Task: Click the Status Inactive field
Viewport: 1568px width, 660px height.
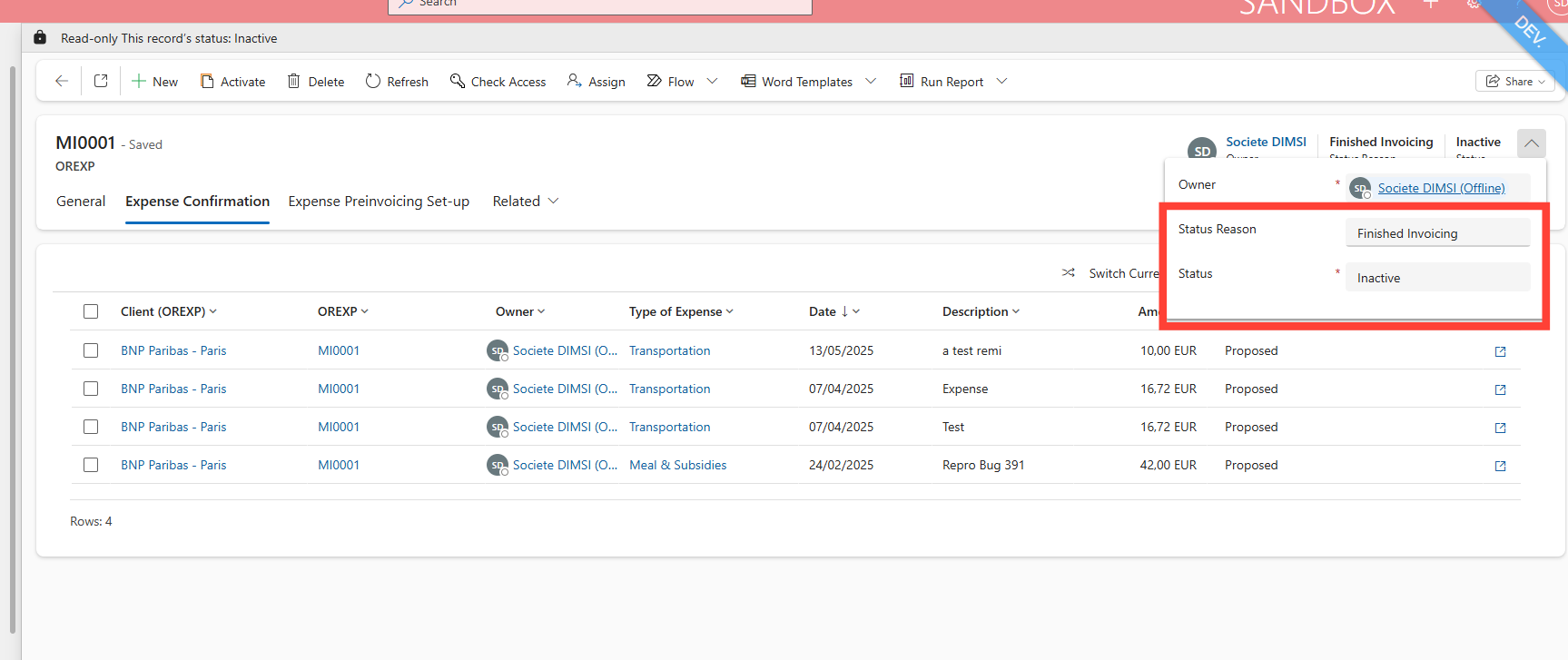Action: pyautogui.click(x=1437, y=277)
